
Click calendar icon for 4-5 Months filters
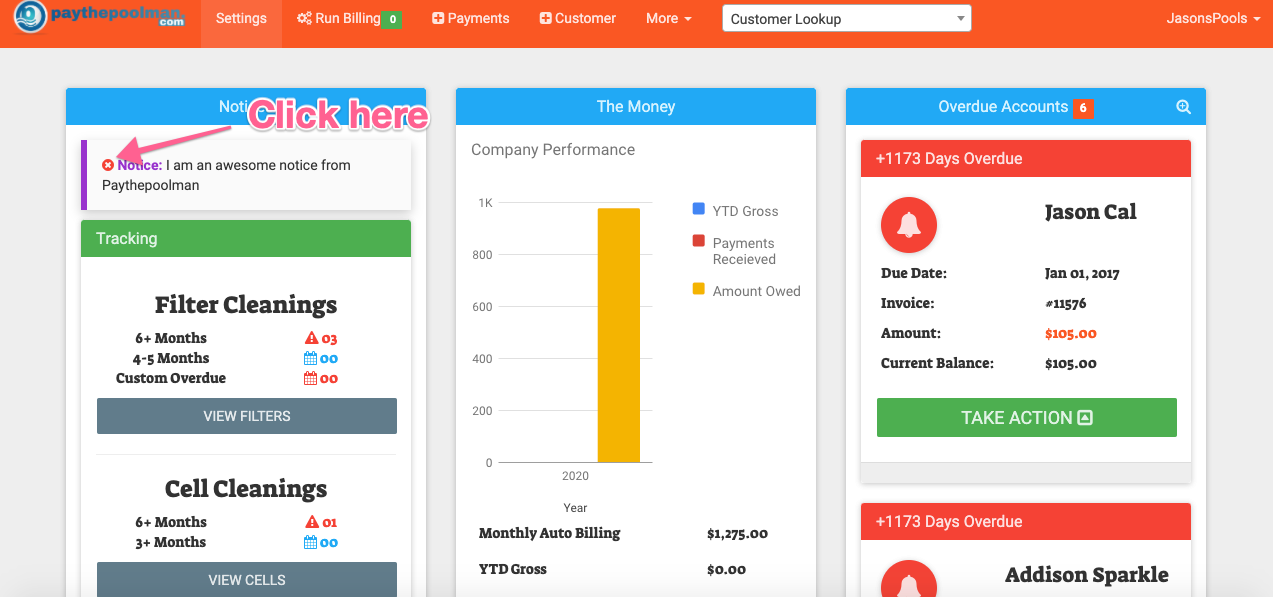311,359
